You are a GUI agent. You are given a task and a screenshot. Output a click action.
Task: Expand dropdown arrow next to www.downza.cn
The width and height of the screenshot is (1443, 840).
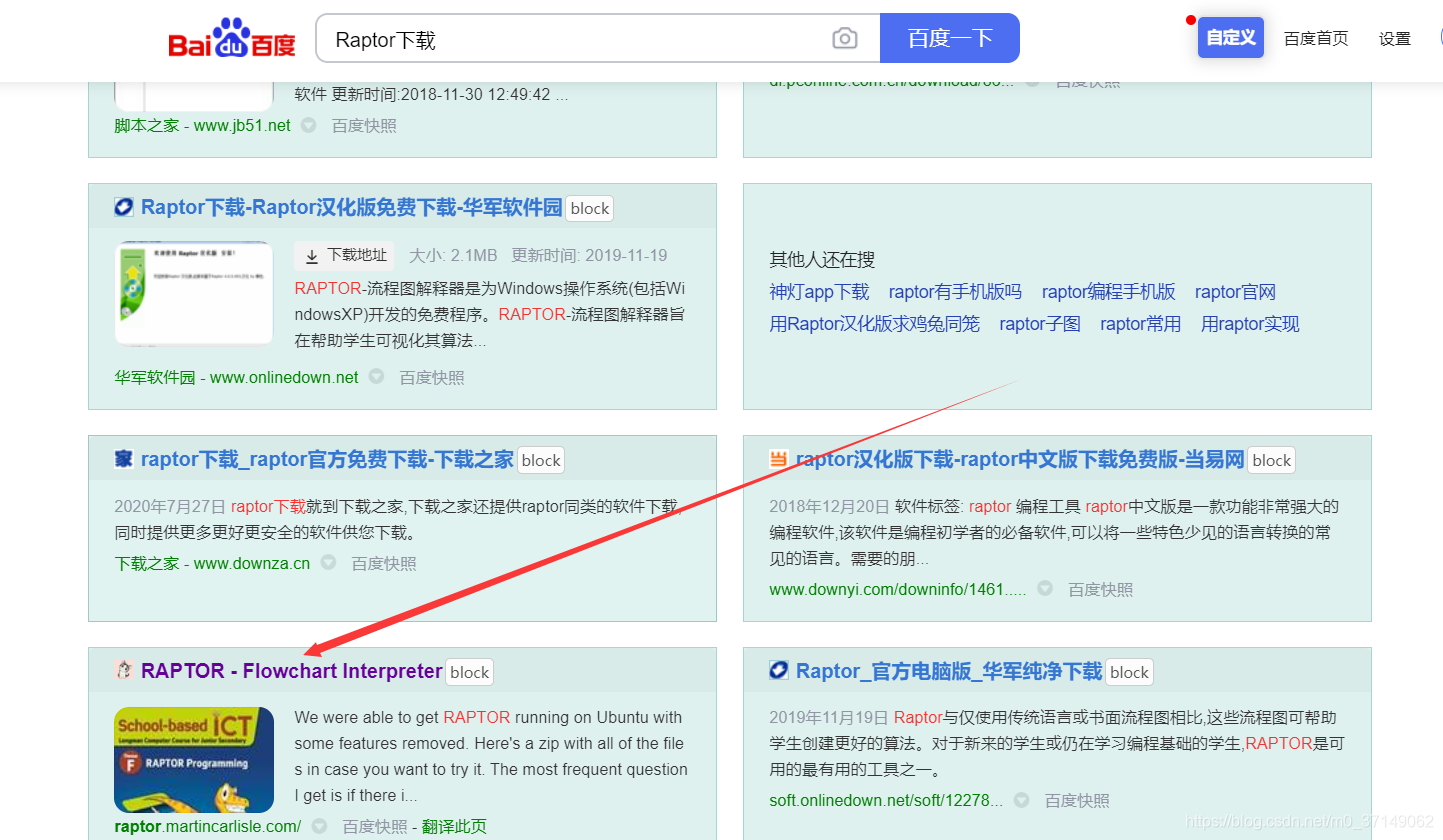[328, 563]
